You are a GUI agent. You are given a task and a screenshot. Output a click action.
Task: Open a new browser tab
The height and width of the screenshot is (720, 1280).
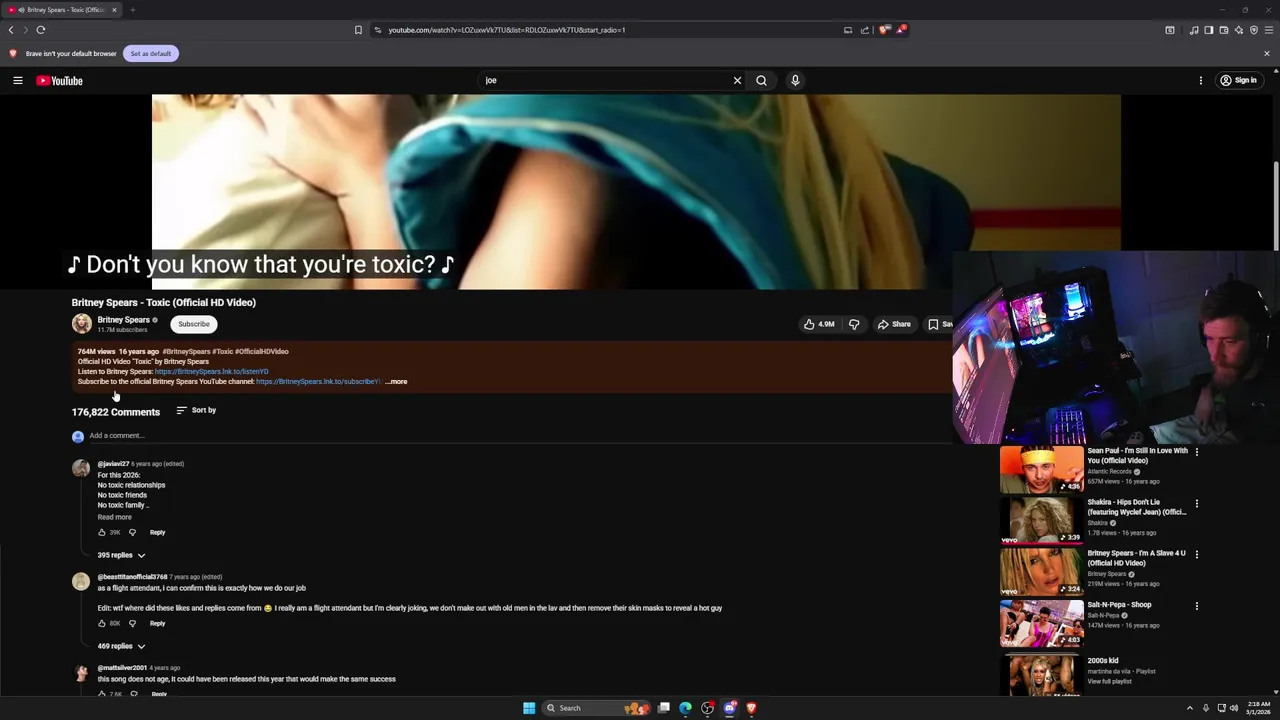132,10
